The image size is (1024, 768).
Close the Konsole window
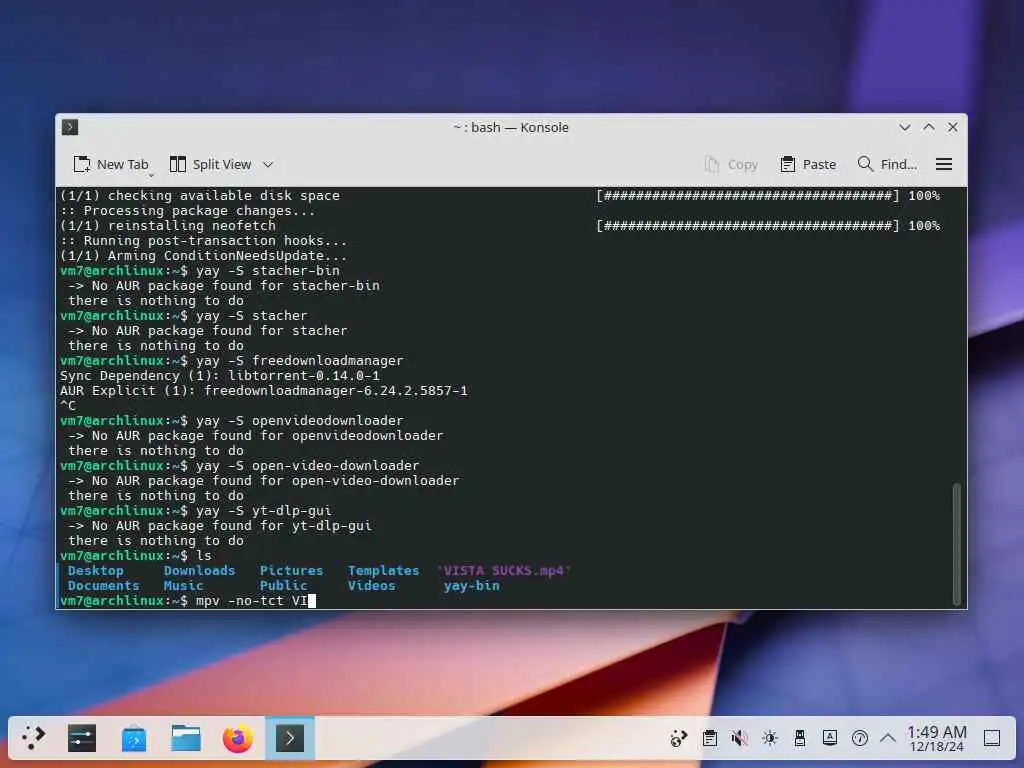tap(953, 127)
